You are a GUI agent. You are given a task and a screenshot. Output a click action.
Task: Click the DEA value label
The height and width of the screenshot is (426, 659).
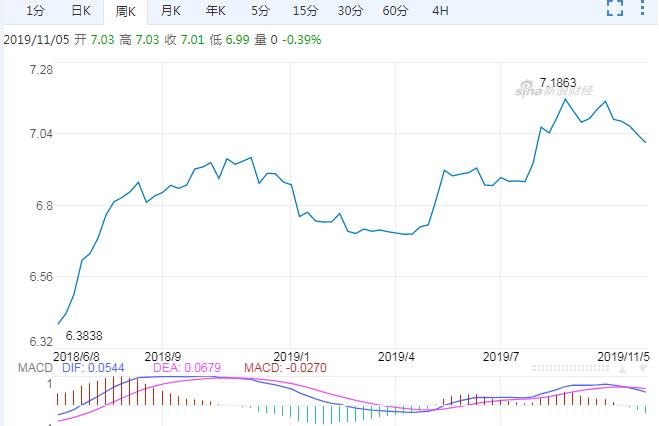tap(184, 368)
